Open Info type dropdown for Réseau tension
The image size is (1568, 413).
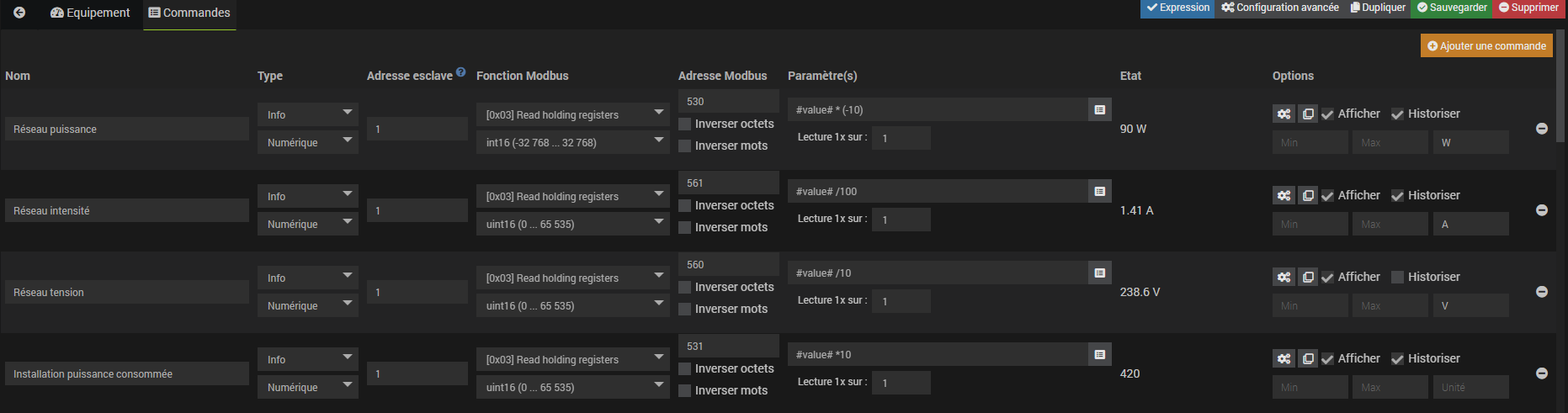[307, 278]
